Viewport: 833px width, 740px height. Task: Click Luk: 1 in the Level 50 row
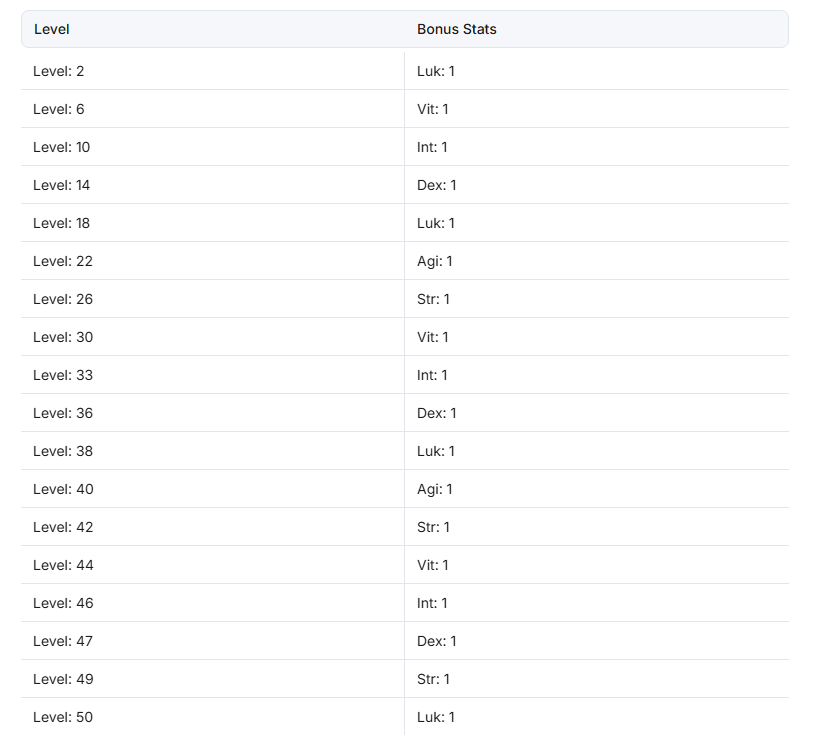(436, 717)
